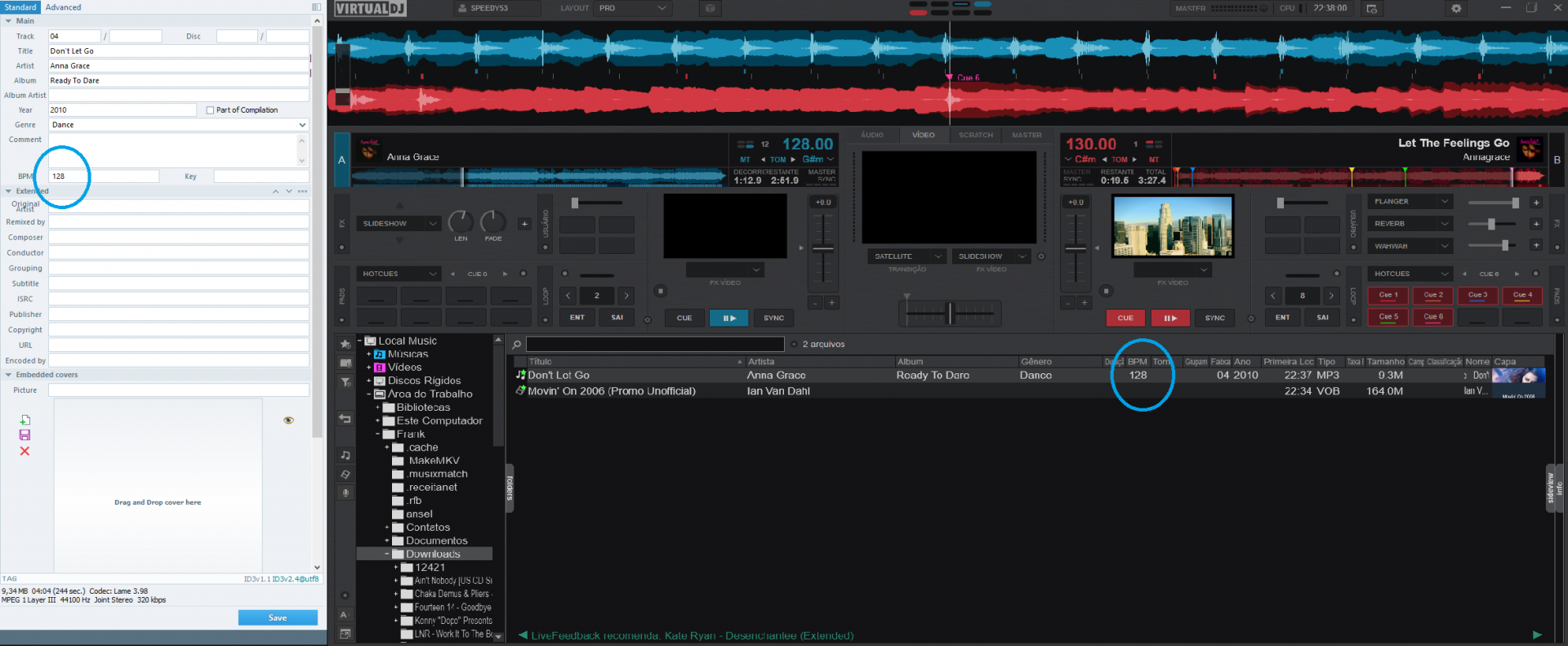The height and width of the screenshot is (646, 1568).
Task: Click the add cover file icon
Action: [24, 420]
